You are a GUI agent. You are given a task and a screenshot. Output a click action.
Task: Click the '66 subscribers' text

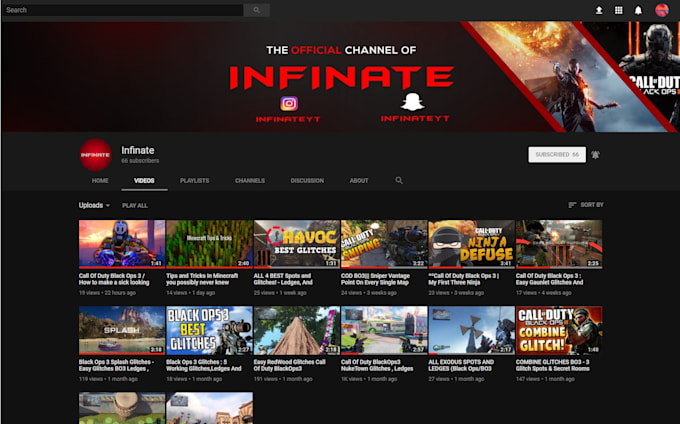pyautogui.click(x=140, y=161)
